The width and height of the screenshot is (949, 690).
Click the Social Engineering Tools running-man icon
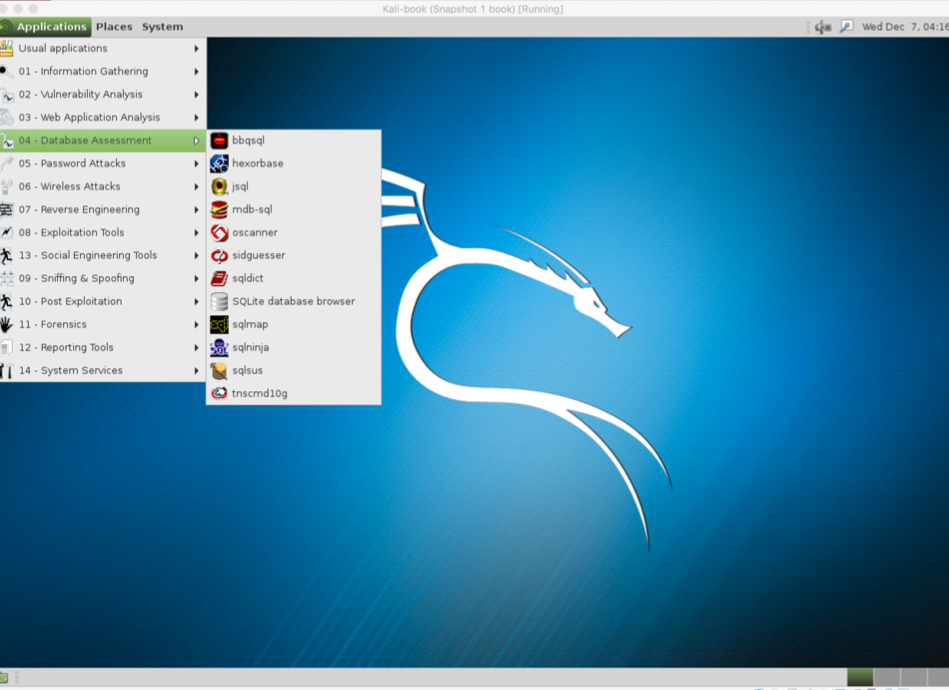7,255
